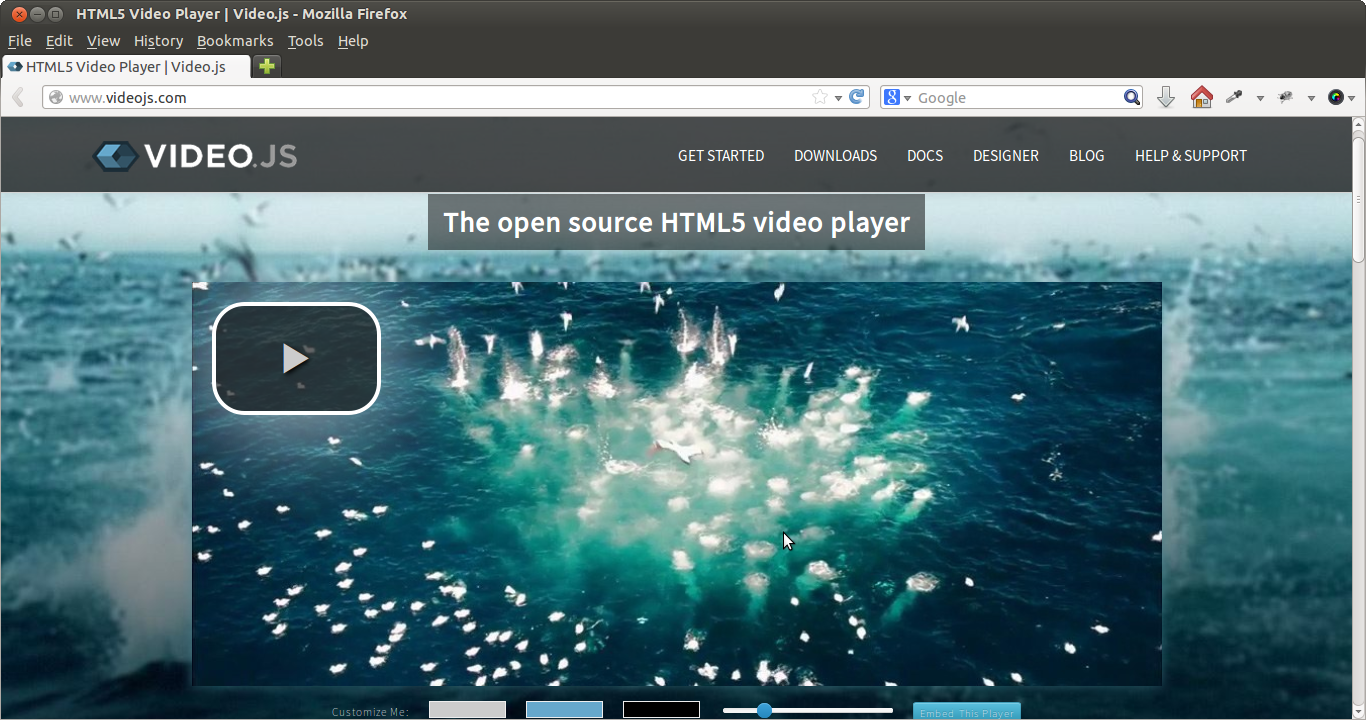Click the Embed This Player button
This screenshot has width=1366, height=720.
pyautogui.click(x=966, y=710)
